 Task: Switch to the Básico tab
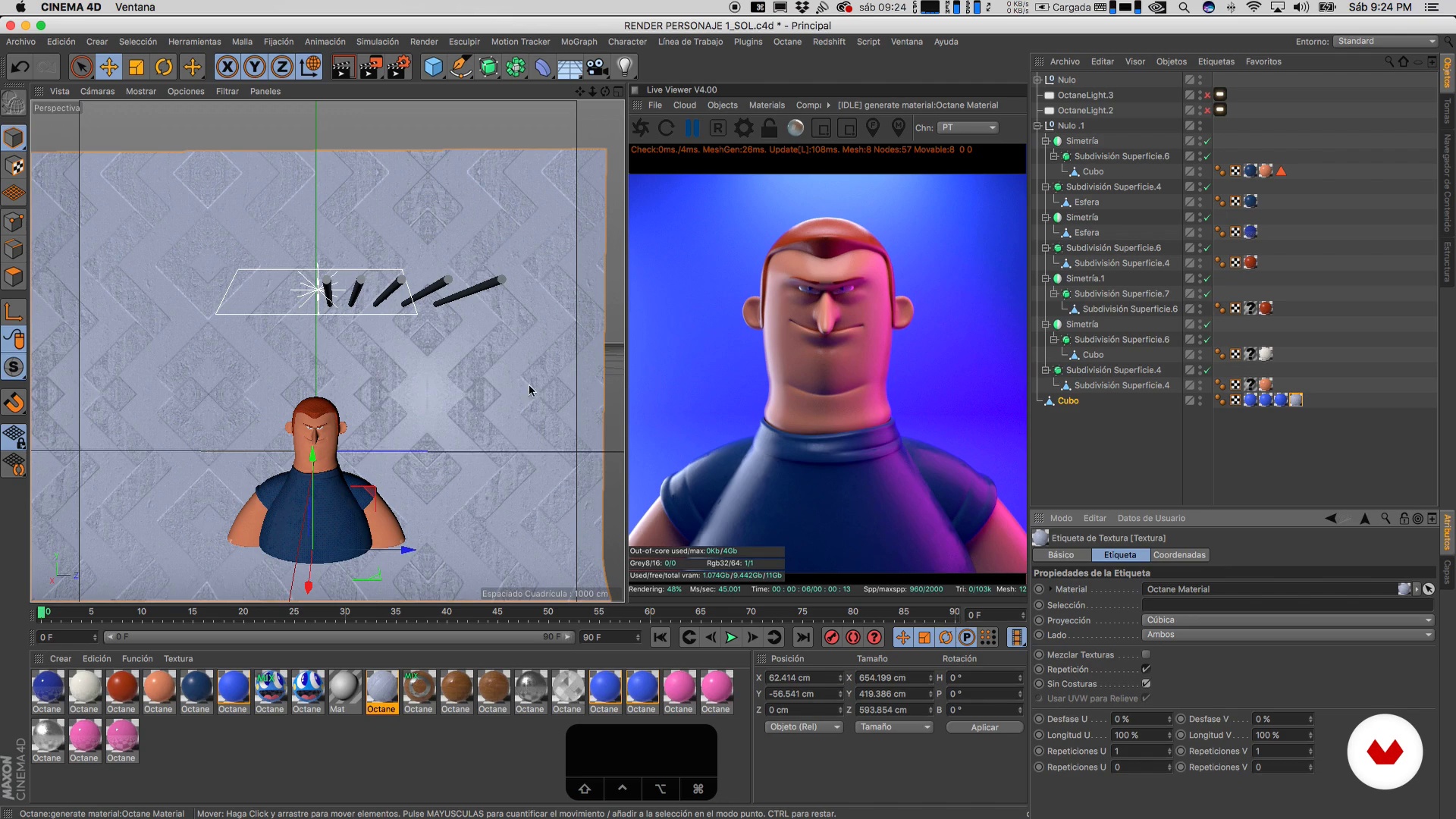click(1060, 555)
